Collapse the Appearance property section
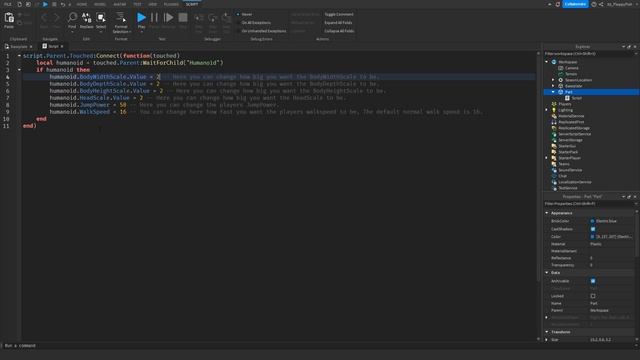The height and width of the screenshot is (360, 640). tap(547, 213)
